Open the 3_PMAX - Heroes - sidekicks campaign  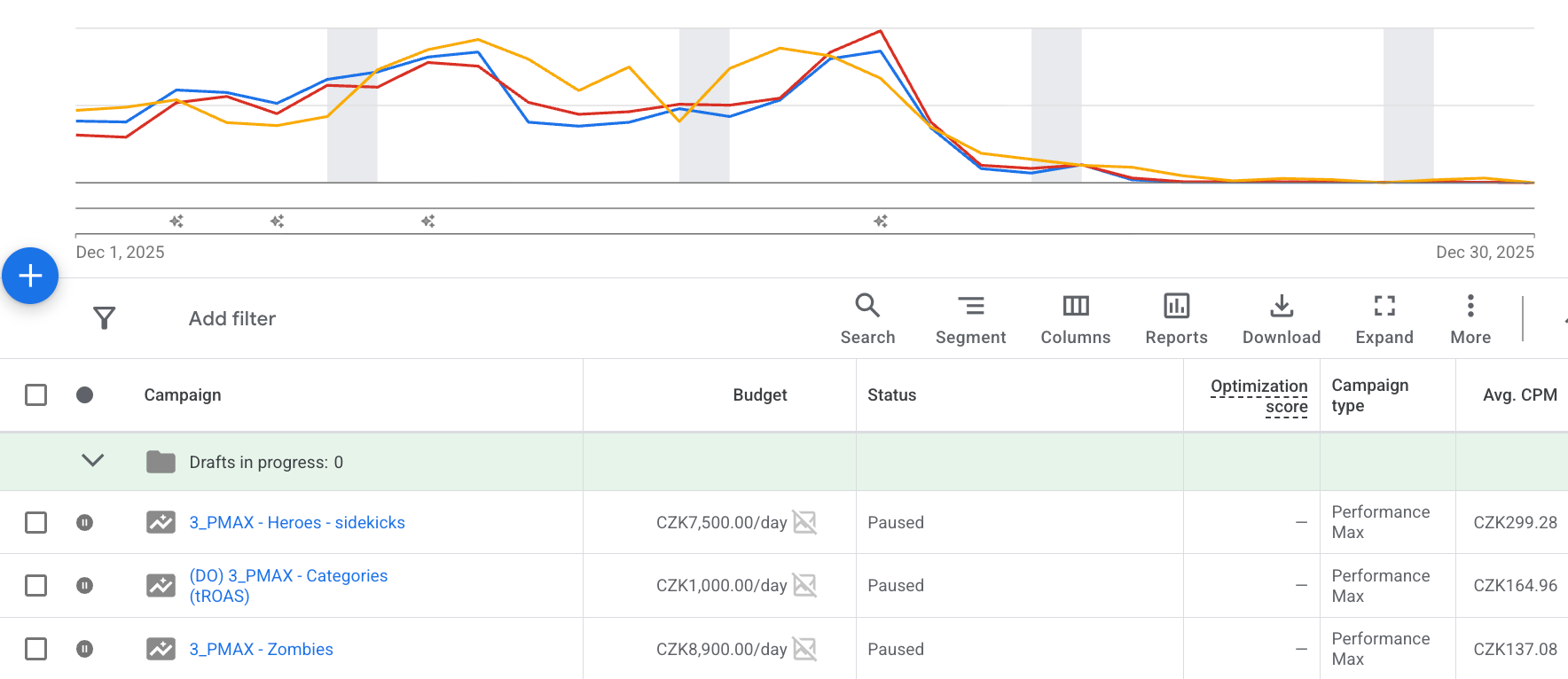tap(296, 522)
